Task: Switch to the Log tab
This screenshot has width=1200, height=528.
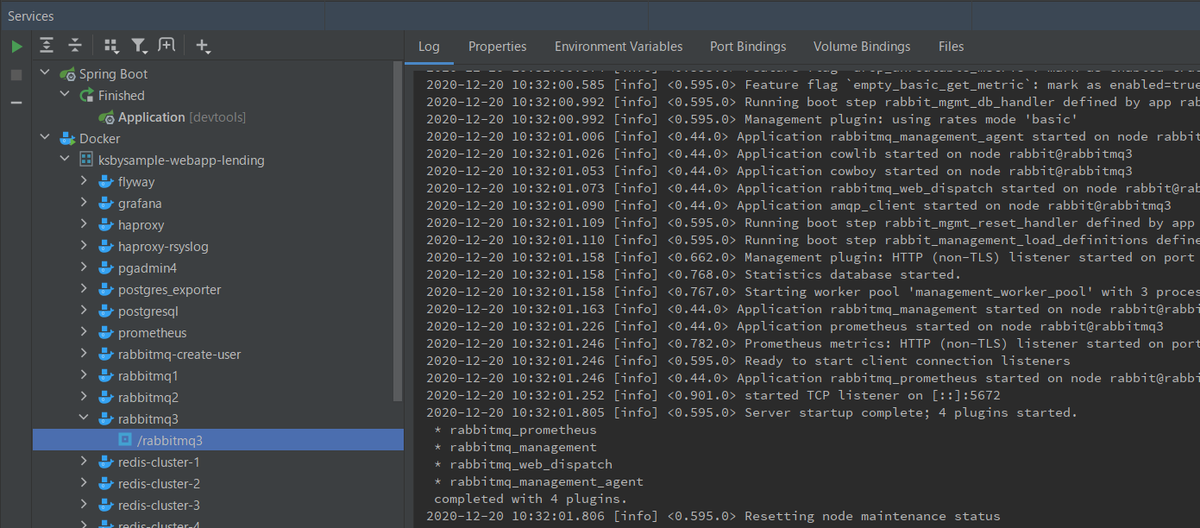Action: coord(428,46)
